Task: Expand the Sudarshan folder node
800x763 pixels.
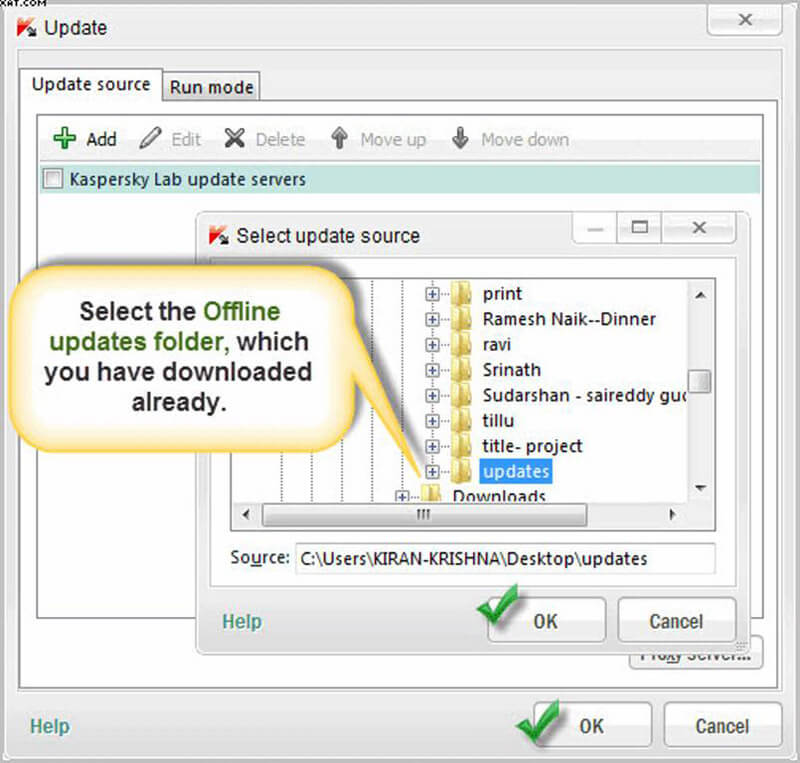Action: tap(432, 396)
